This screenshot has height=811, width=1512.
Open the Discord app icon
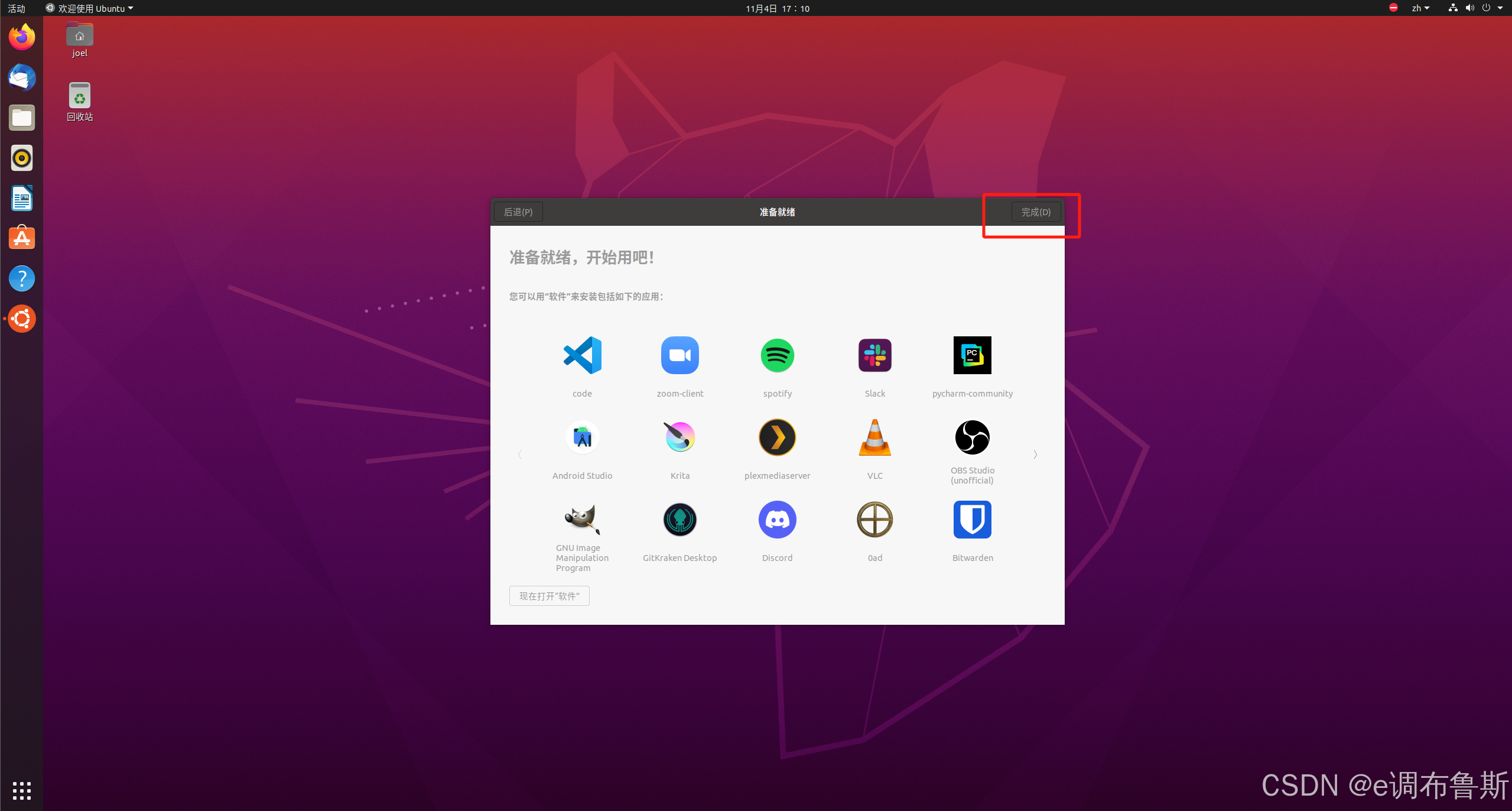click(x=777, y=520)
